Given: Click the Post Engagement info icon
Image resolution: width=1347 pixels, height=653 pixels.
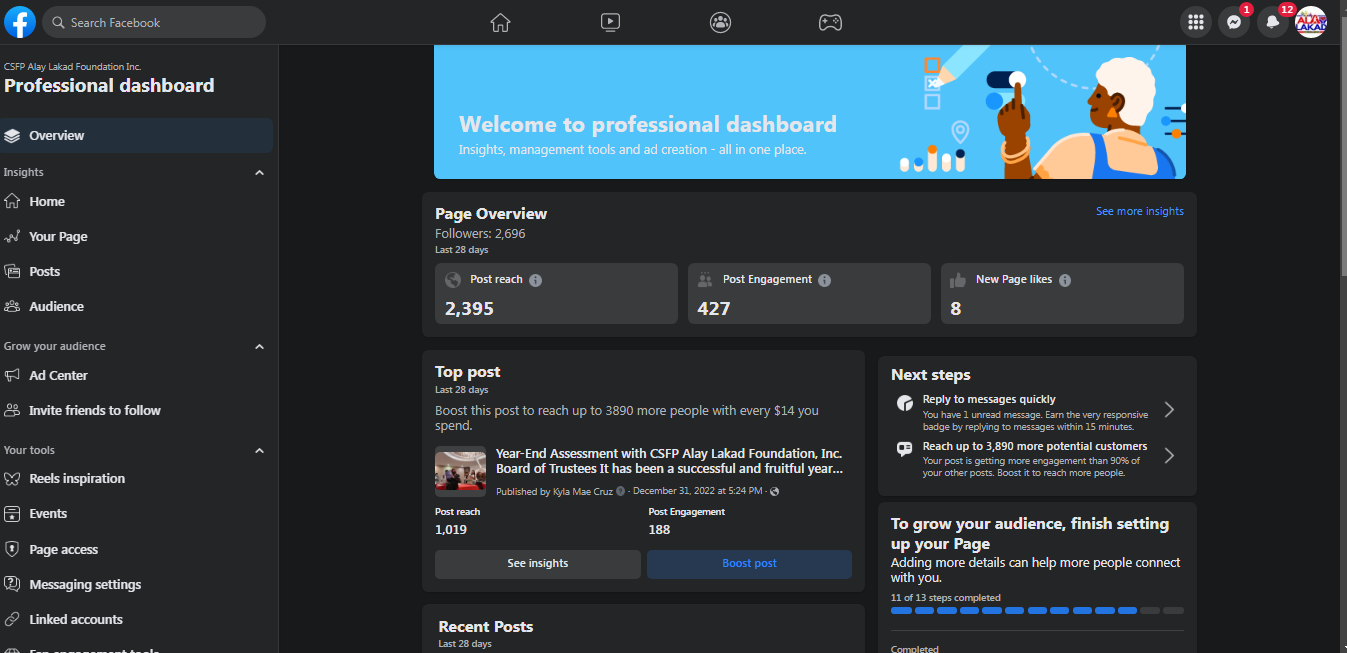Looking at the screenshot, I should click(825, 280).
